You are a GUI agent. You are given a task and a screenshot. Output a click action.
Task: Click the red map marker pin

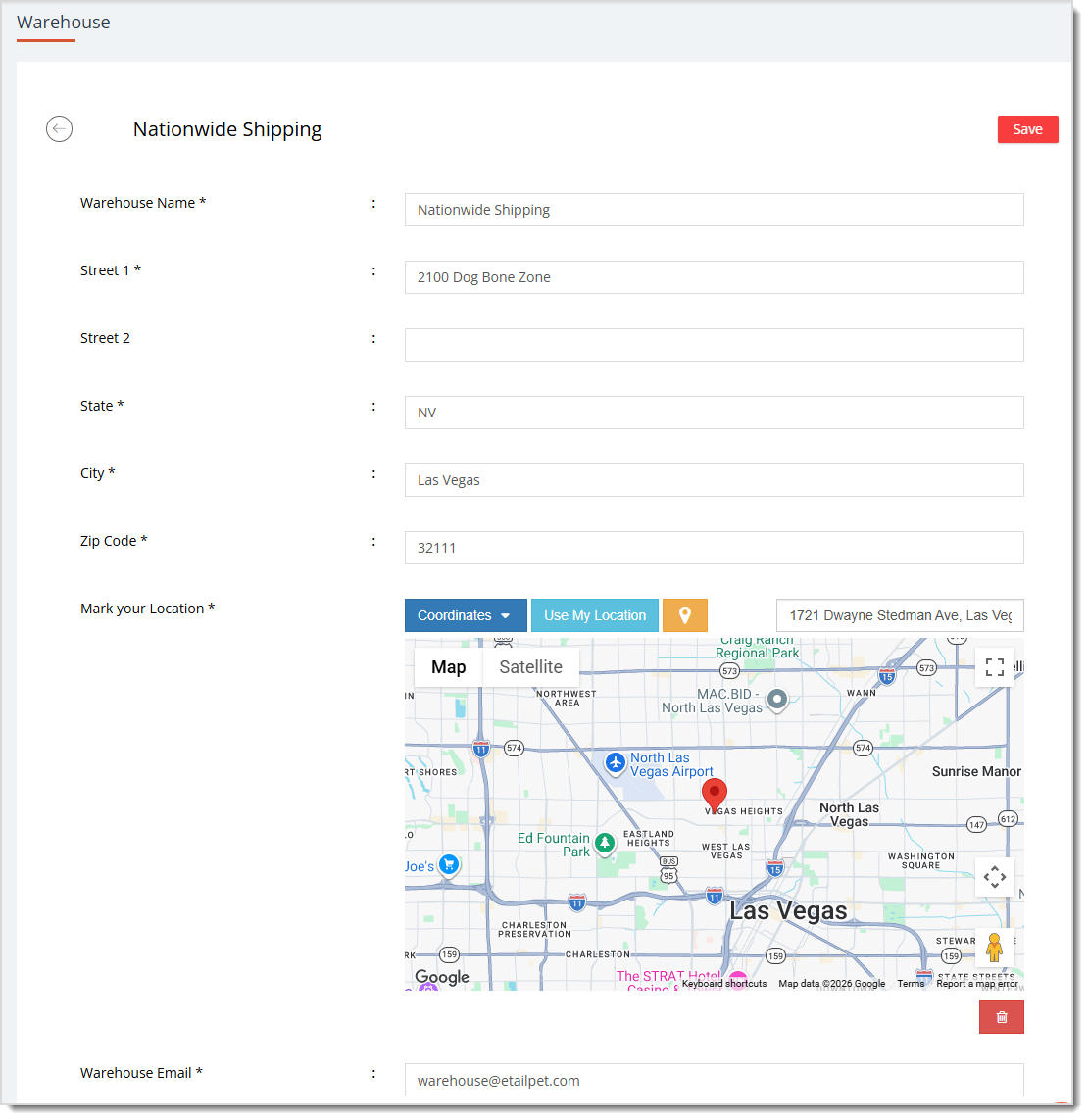[x=715, y=797]
